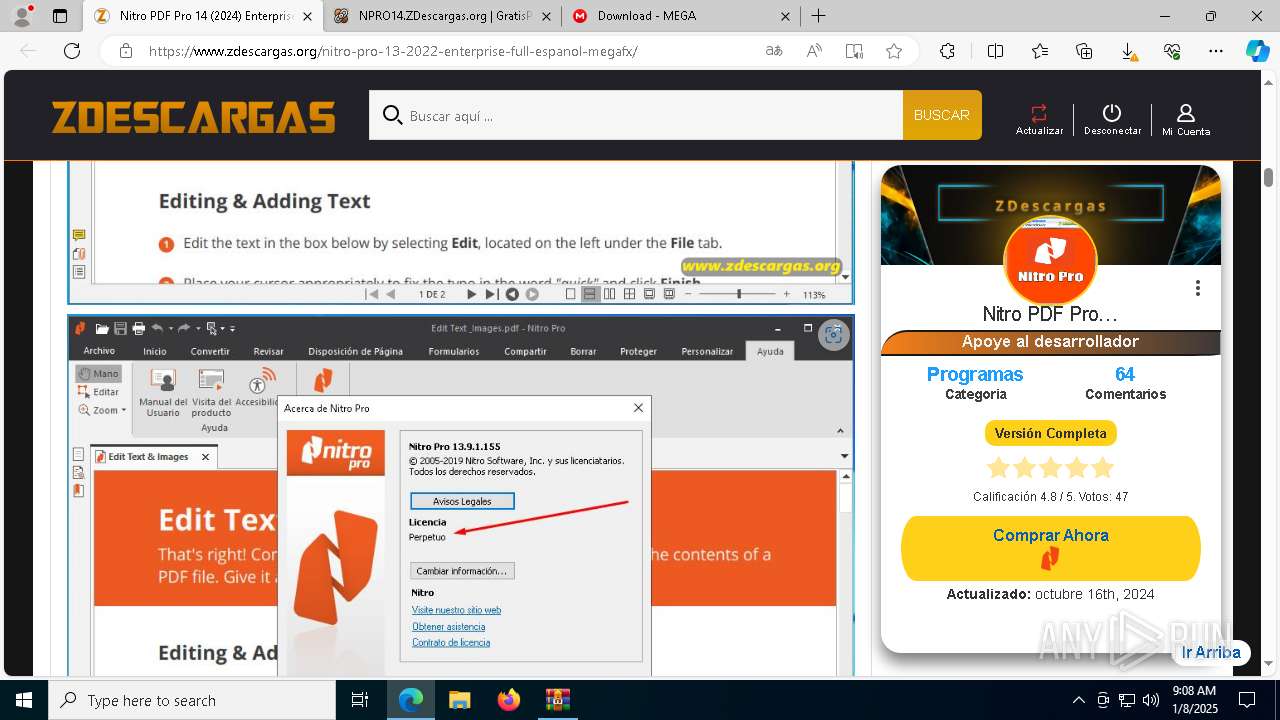
Task: Open the Favorites list icon
Action: [x=1040, y=51]
